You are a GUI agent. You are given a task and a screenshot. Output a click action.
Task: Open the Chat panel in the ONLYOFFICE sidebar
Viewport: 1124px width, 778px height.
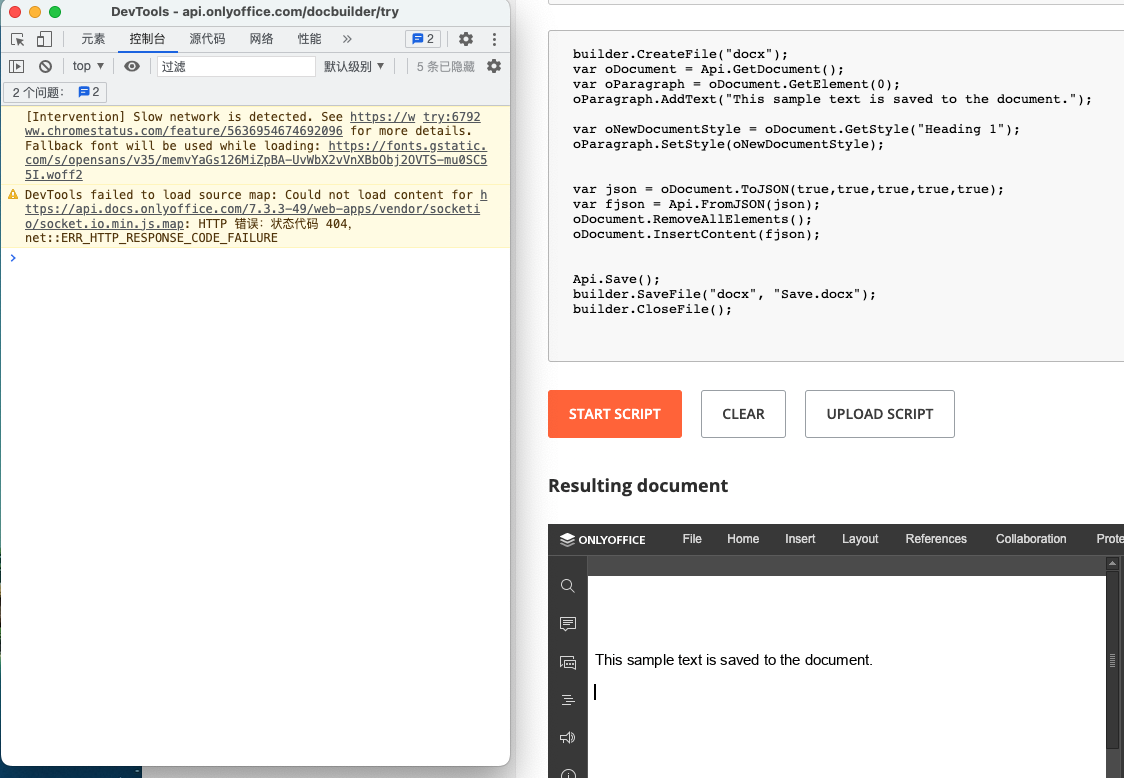tap(568, 663)
